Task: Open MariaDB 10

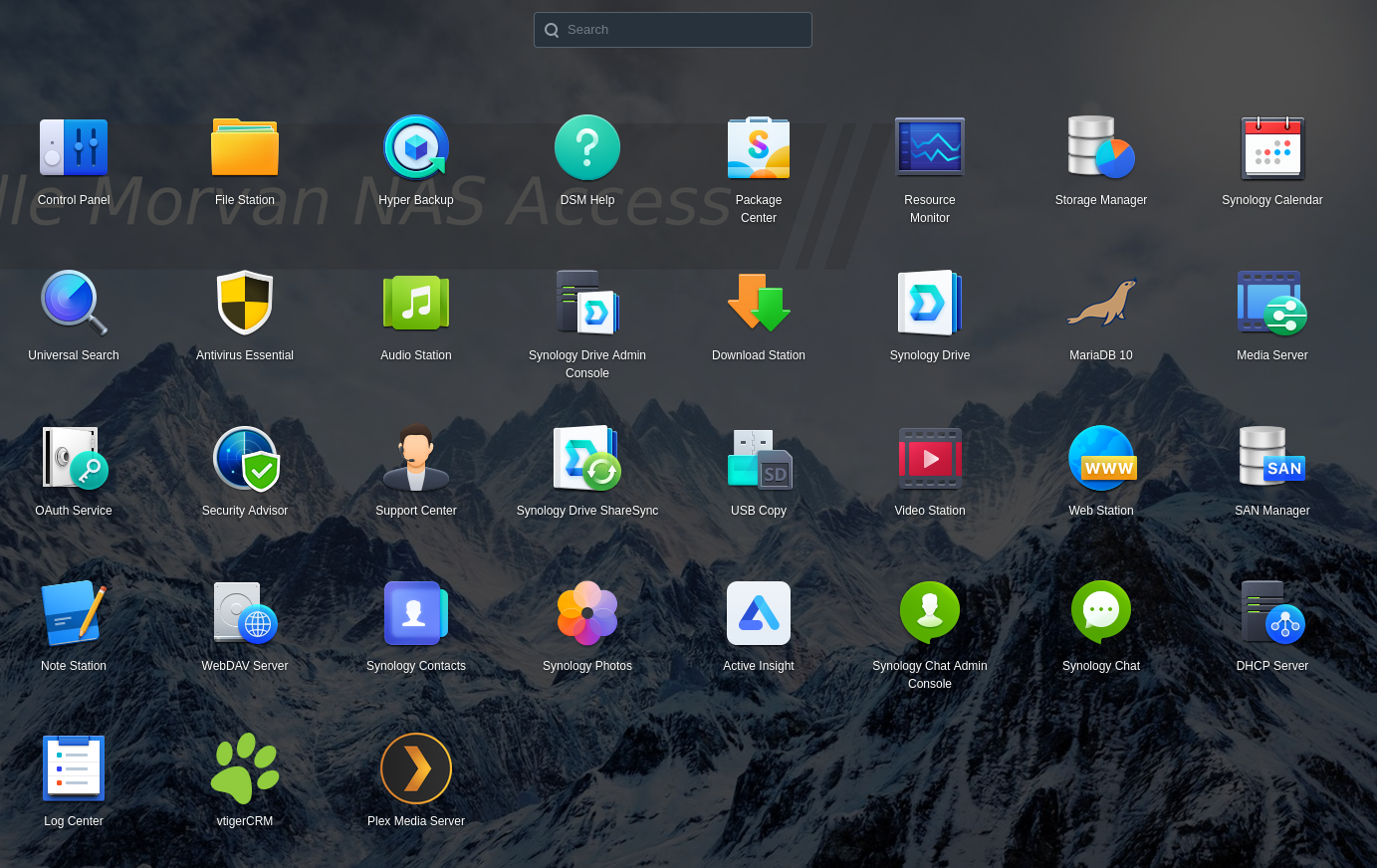Action: (x=1101, y=303)
